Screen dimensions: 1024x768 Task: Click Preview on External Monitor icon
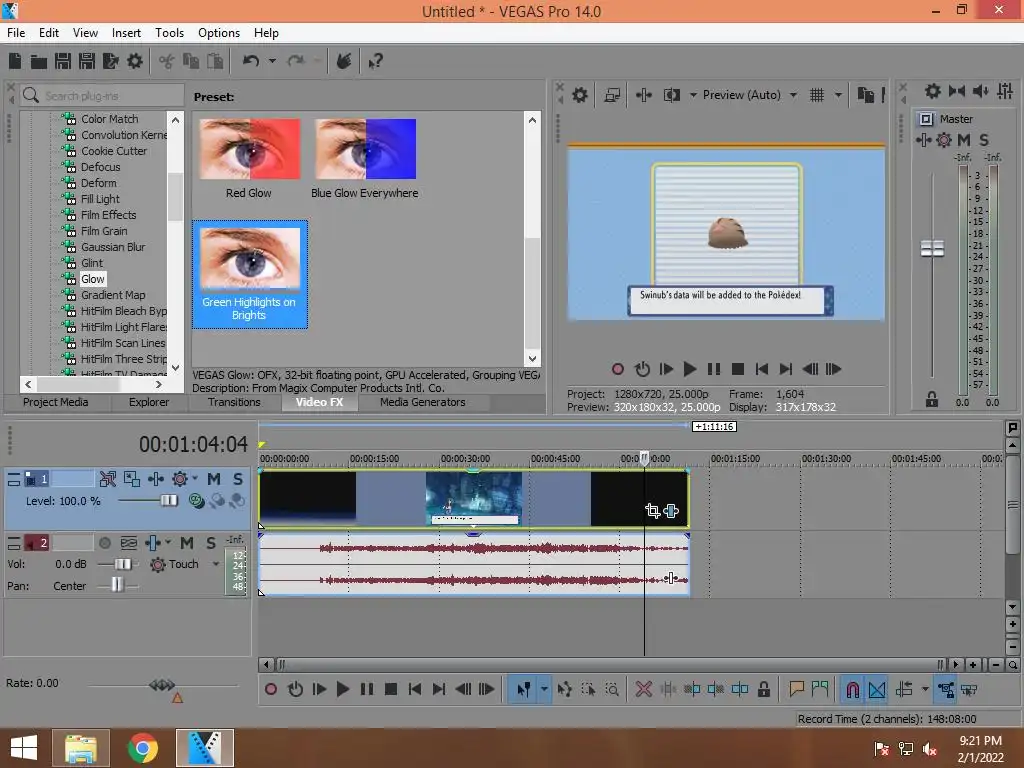coord(612,95)
